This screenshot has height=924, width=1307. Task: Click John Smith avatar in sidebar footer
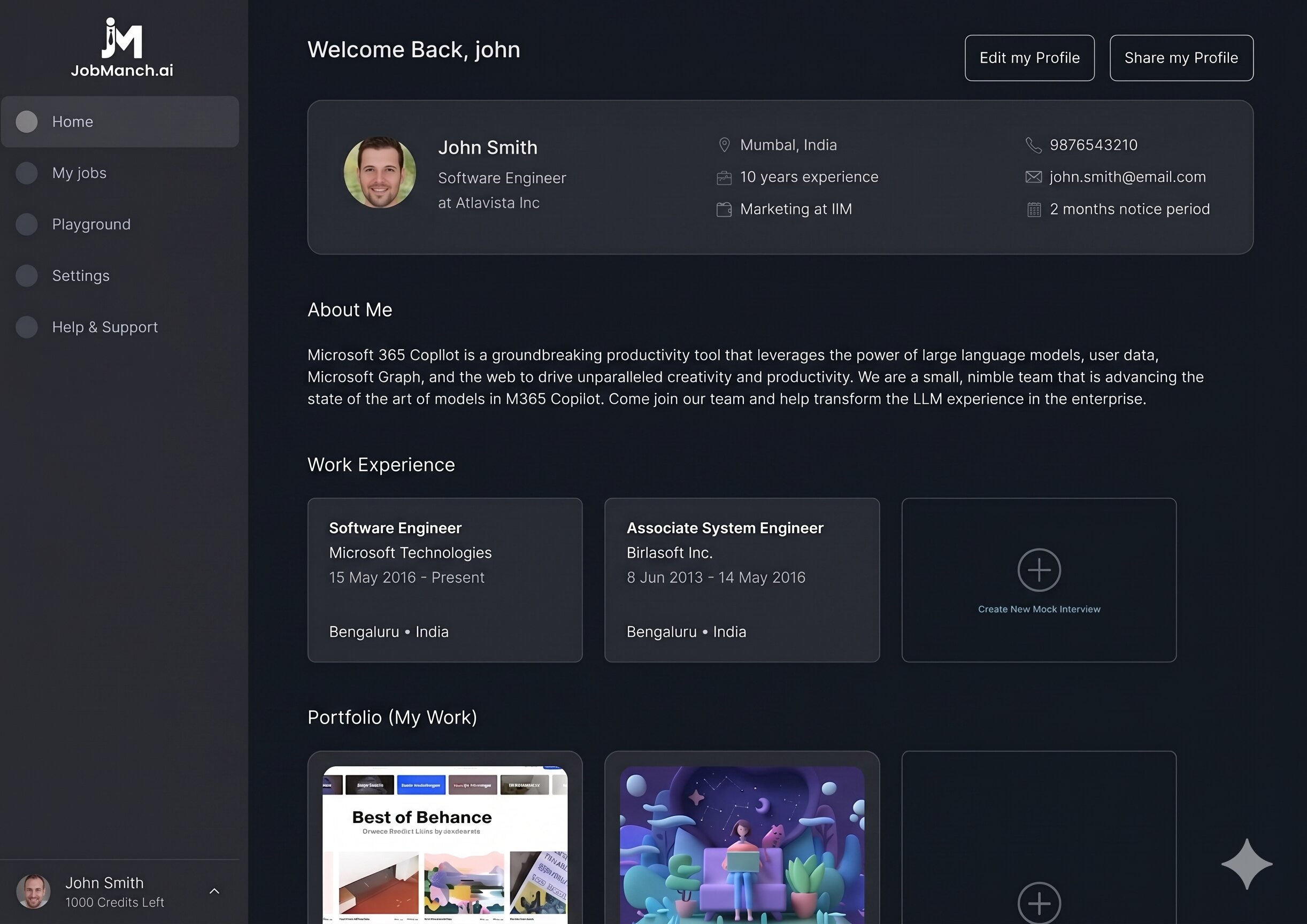33,891
